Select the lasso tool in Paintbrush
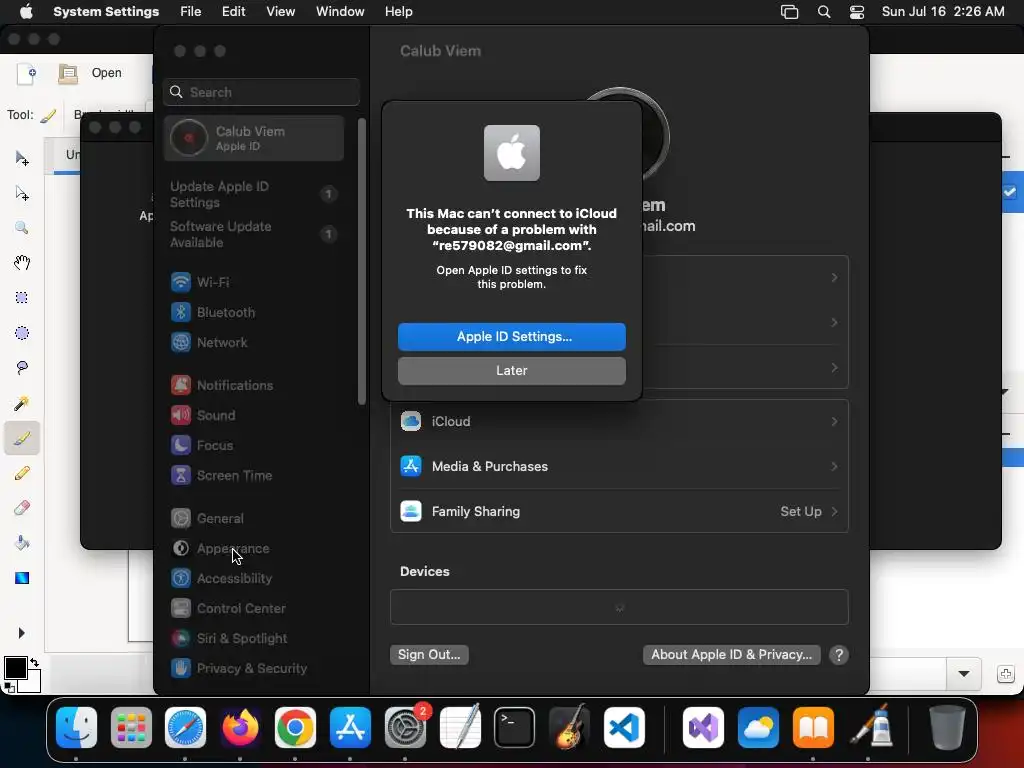The width and height of the screenshot is (1024, 768). [x=22, y=368]
